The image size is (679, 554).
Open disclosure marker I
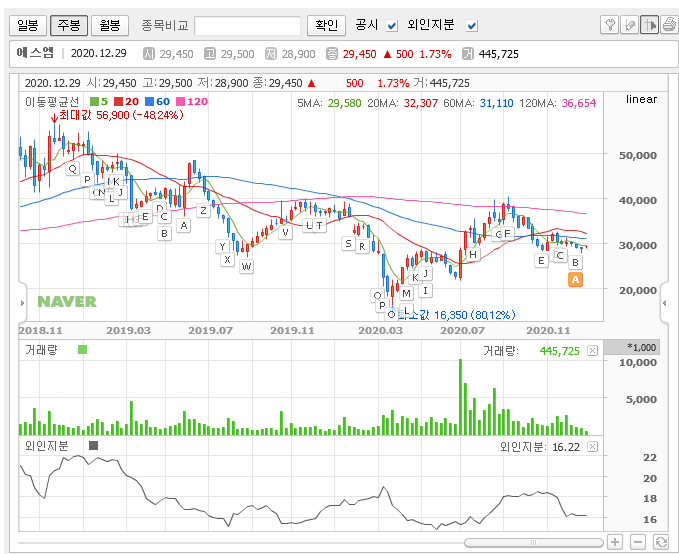(x=426, y=290)
